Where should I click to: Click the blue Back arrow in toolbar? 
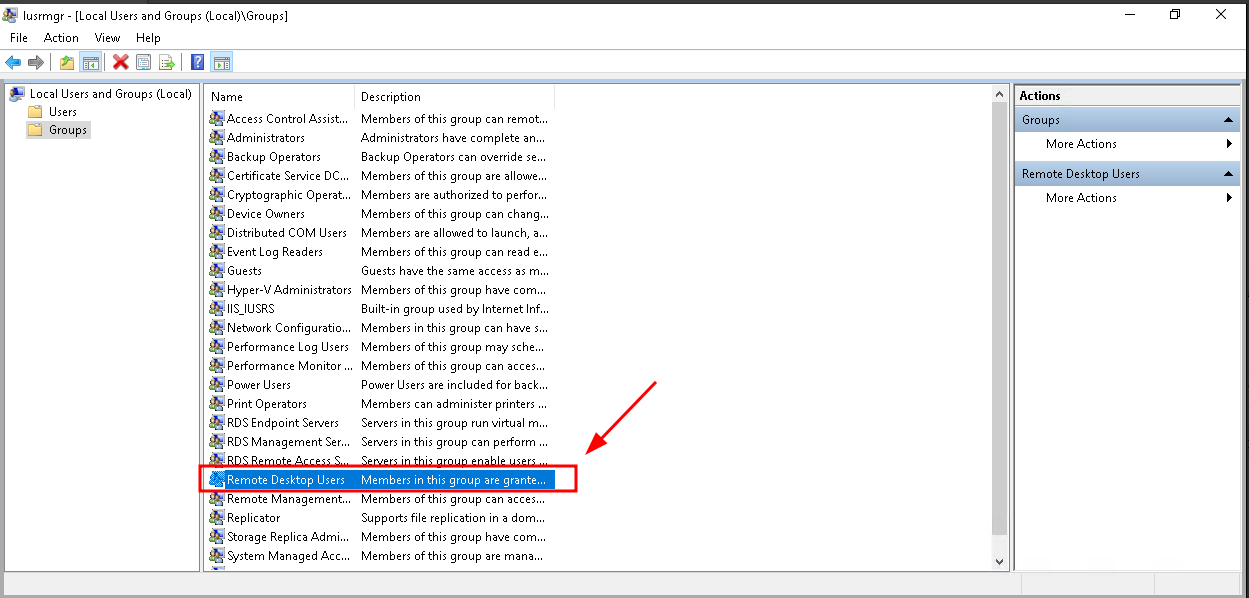click(x=13, y=63)
